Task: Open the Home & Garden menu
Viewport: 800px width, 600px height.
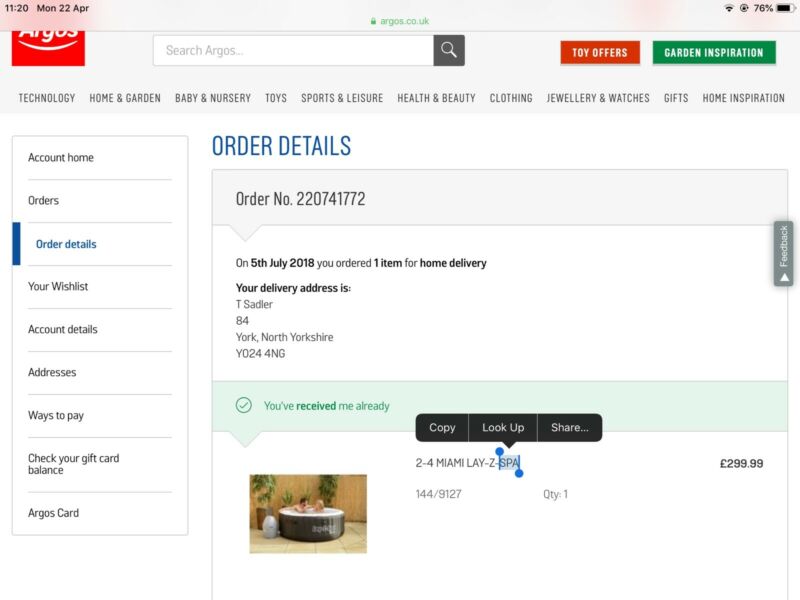Action: tap(125, 98)
